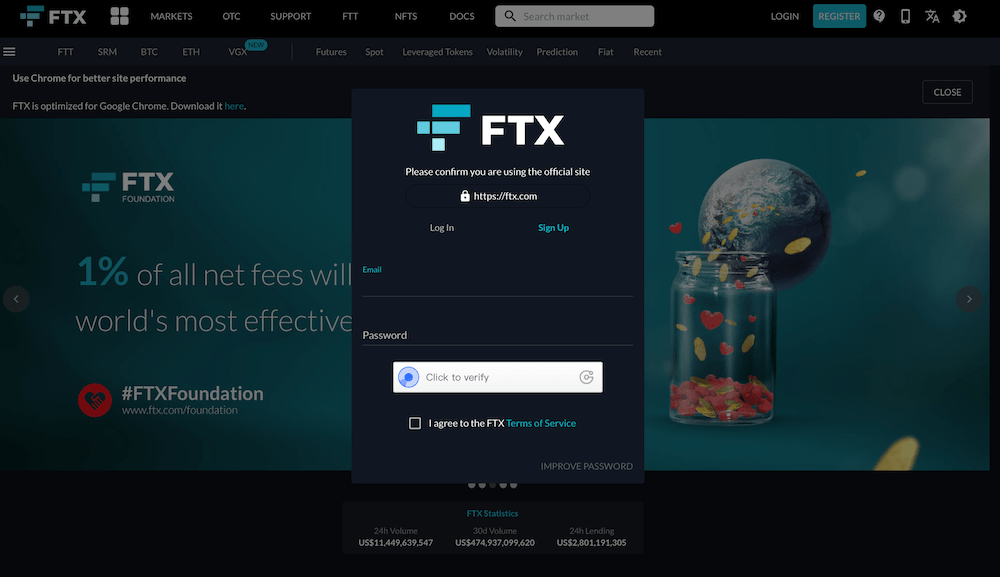The width and height of the screenshot is (1000, 577).
Task: Go to previous carousel slide arrow
Action: pyautogui.click(x=16, y=298)
